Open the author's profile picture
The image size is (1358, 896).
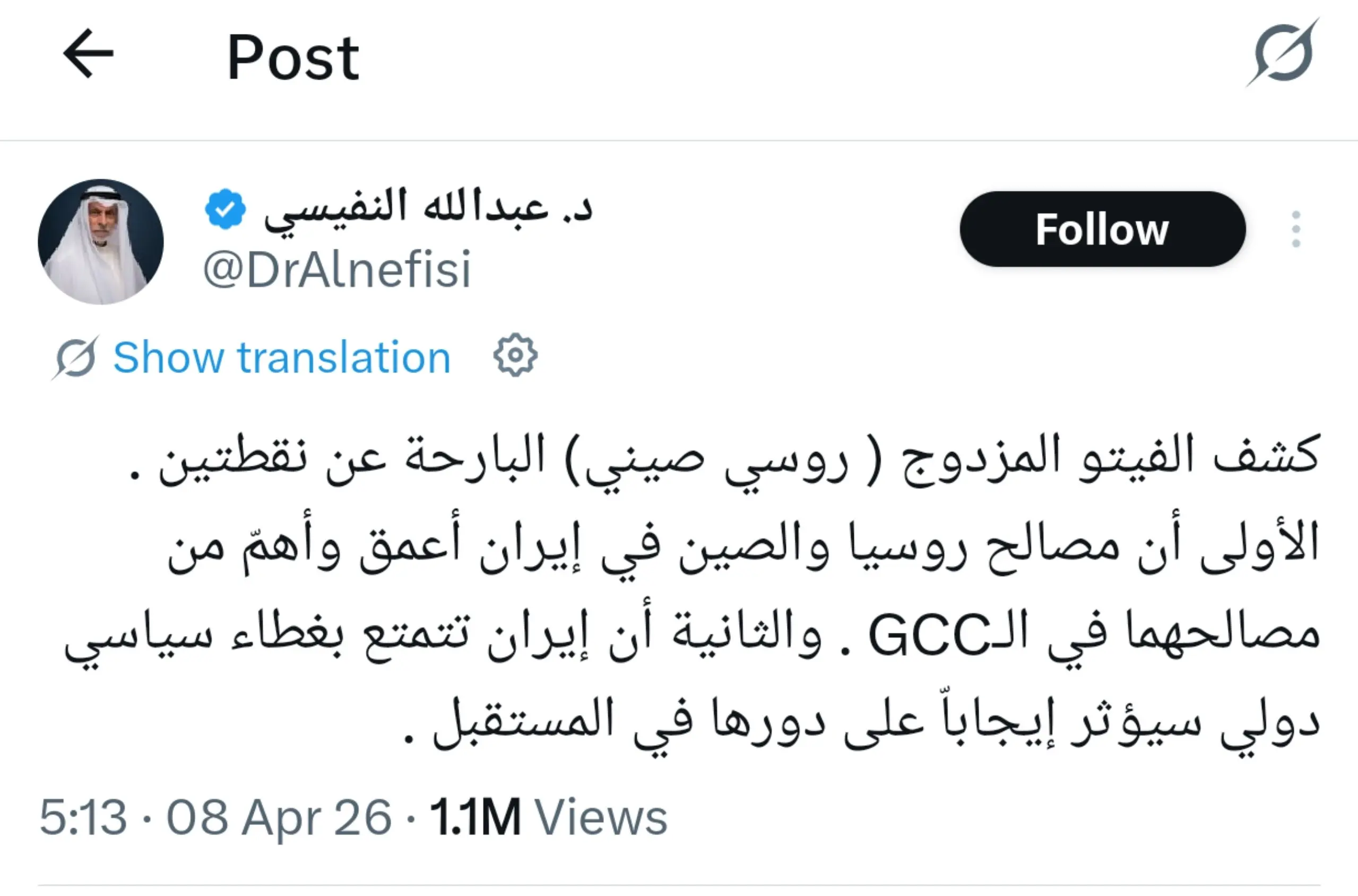[x=101, y=242]
